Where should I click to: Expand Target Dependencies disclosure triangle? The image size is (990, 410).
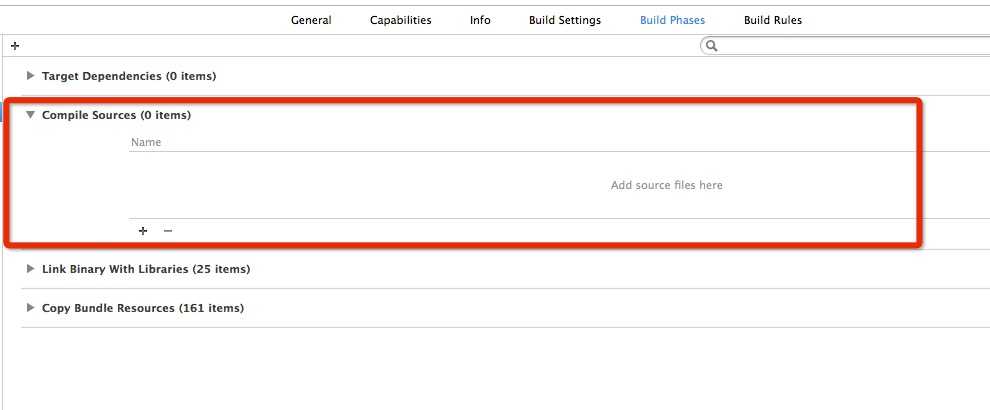coord(30,76)
